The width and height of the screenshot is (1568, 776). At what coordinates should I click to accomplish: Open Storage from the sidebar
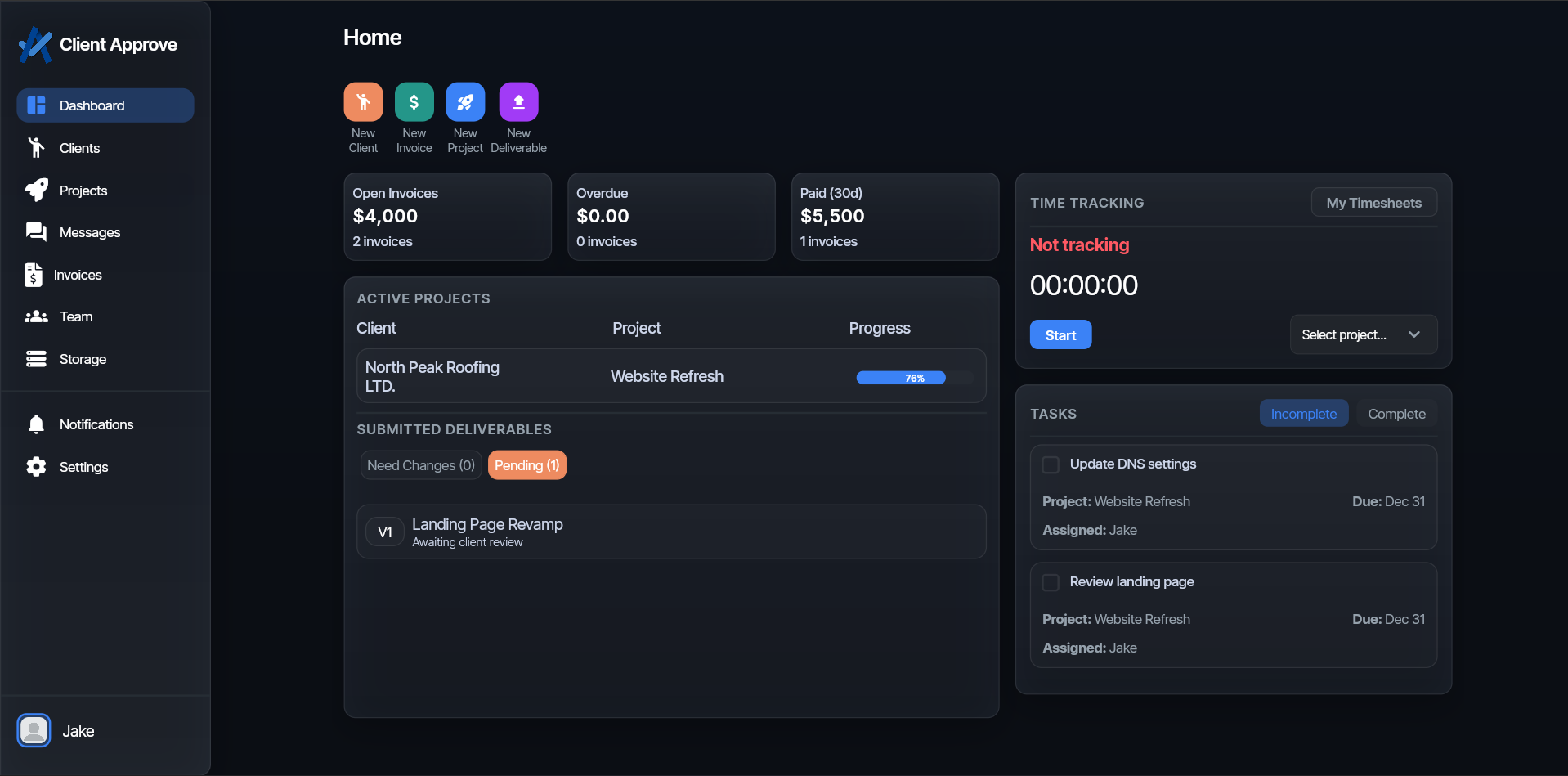click(82, 359)
